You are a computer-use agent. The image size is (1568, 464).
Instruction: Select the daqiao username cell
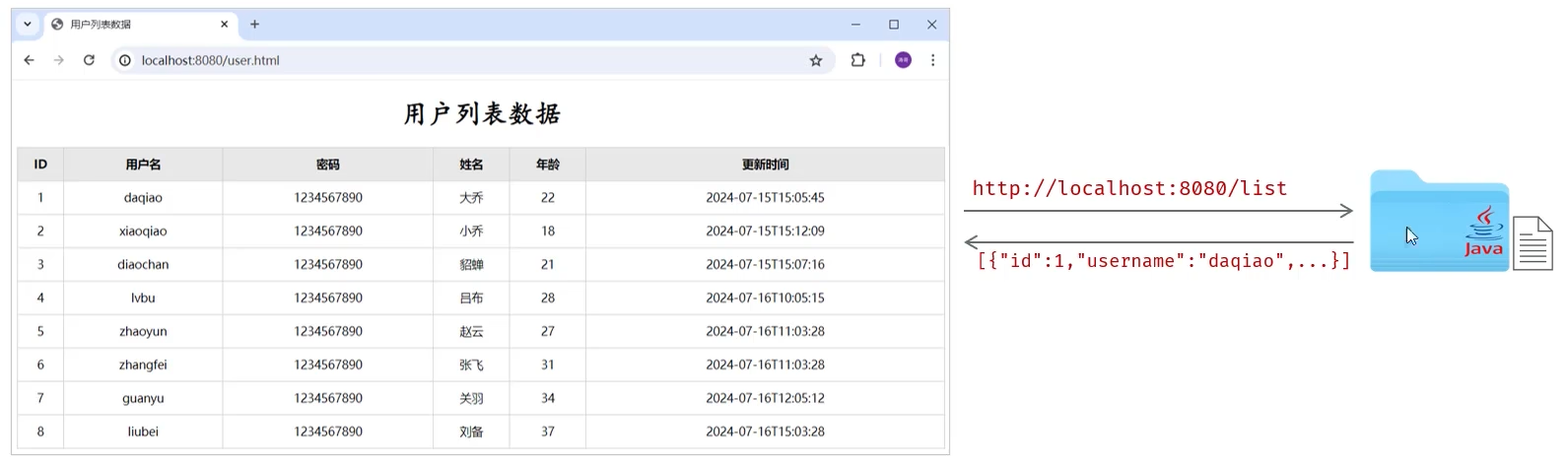pos(143,198)
